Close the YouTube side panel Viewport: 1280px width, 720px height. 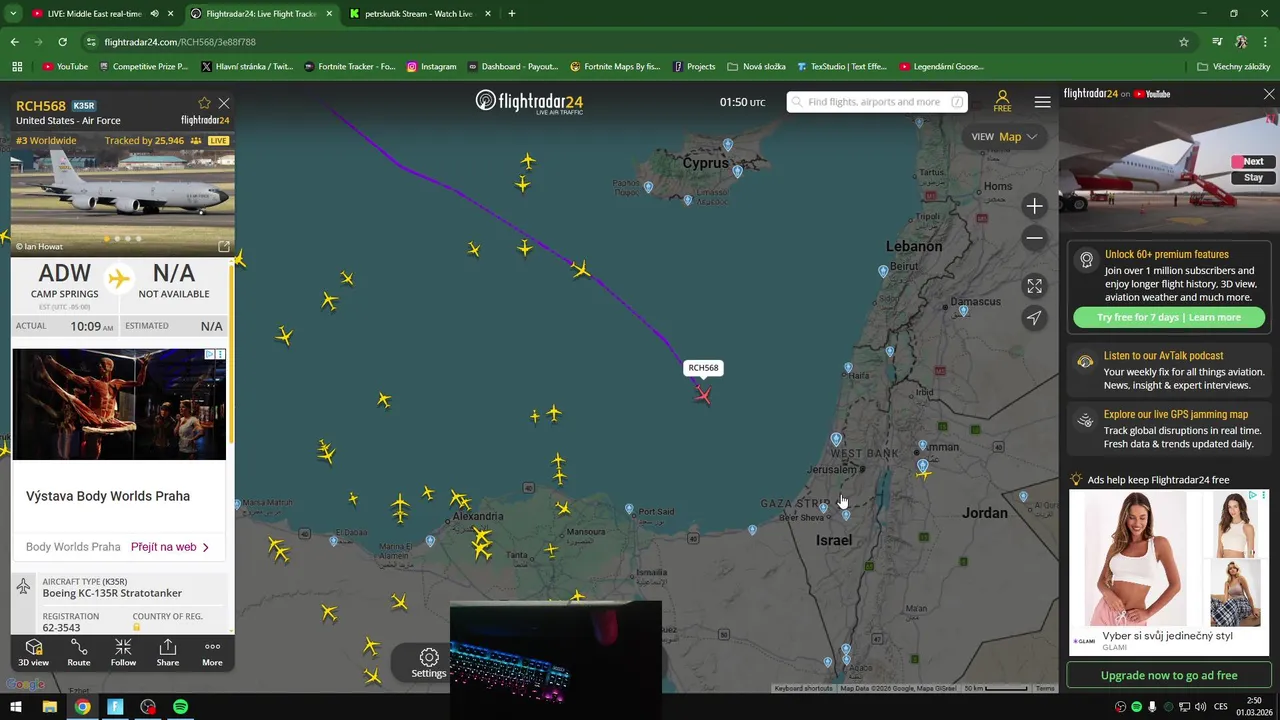point(1269,94)
